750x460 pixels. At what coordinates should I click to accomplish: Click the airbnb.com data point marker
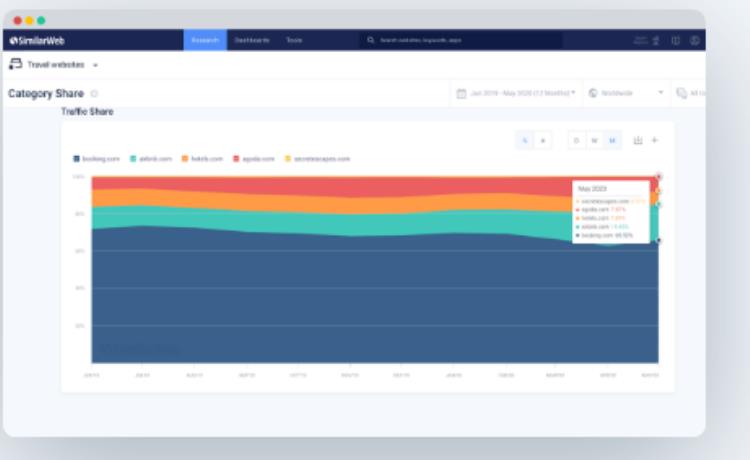659,205
